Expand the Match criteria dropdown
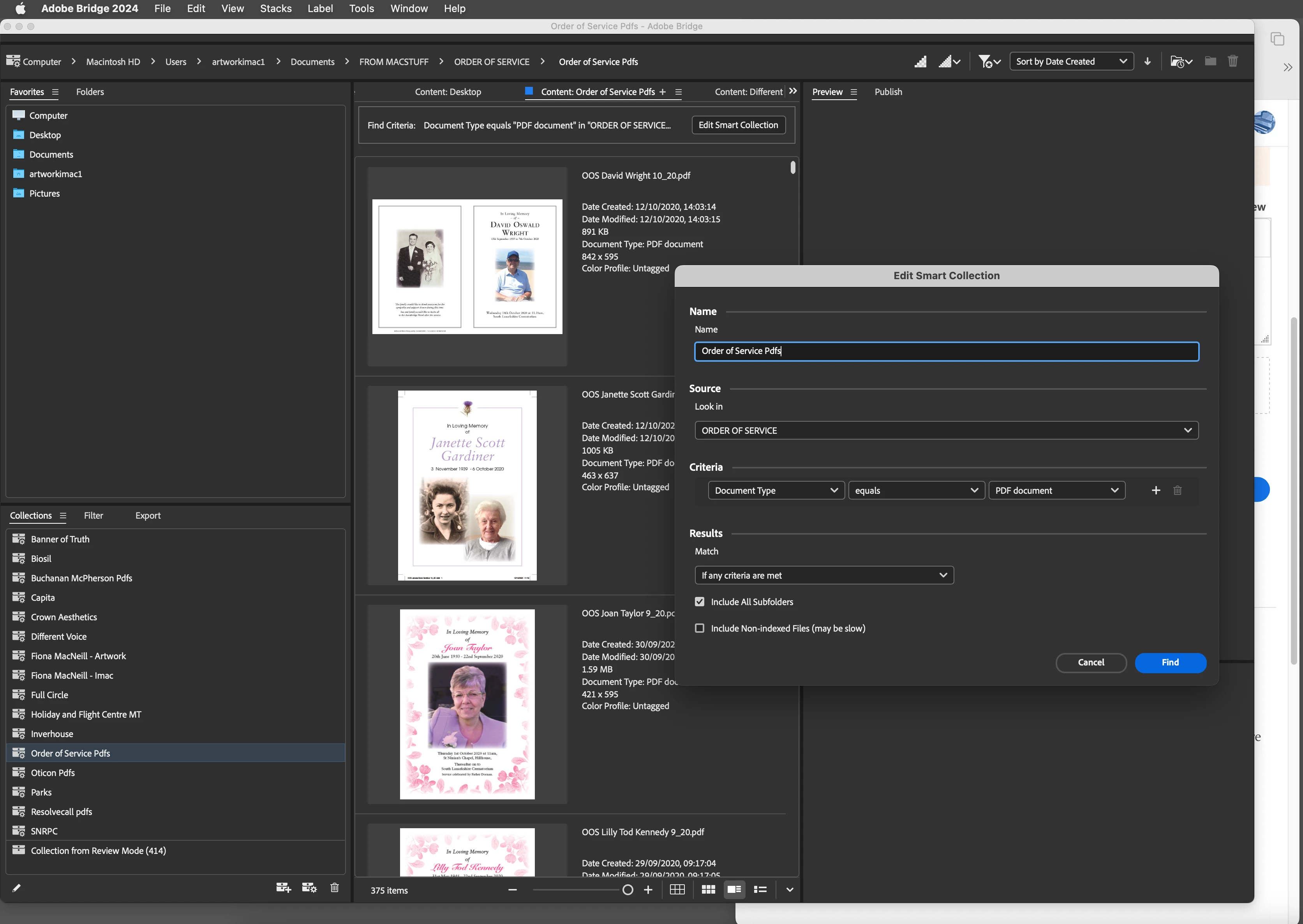Viewport: 1303px width, 924px height. click(824, 575)
